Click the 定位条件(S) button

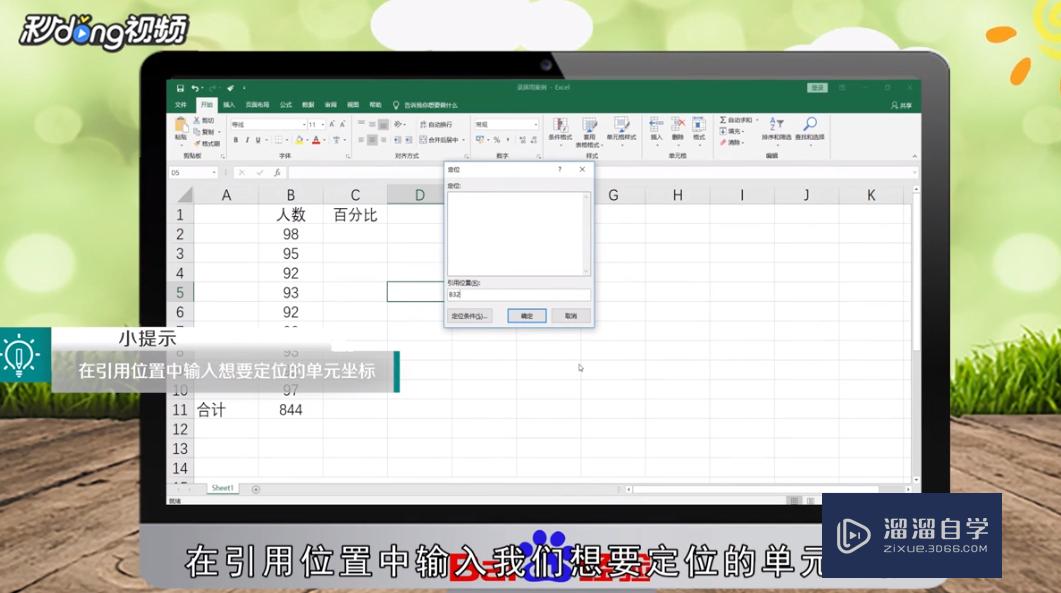[472, 315]
